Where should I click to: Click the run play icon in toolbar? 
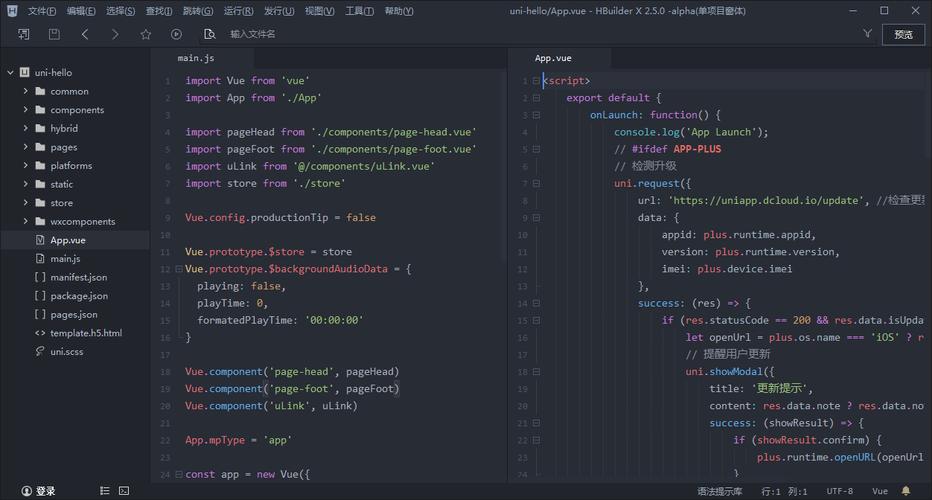[177, 34]
